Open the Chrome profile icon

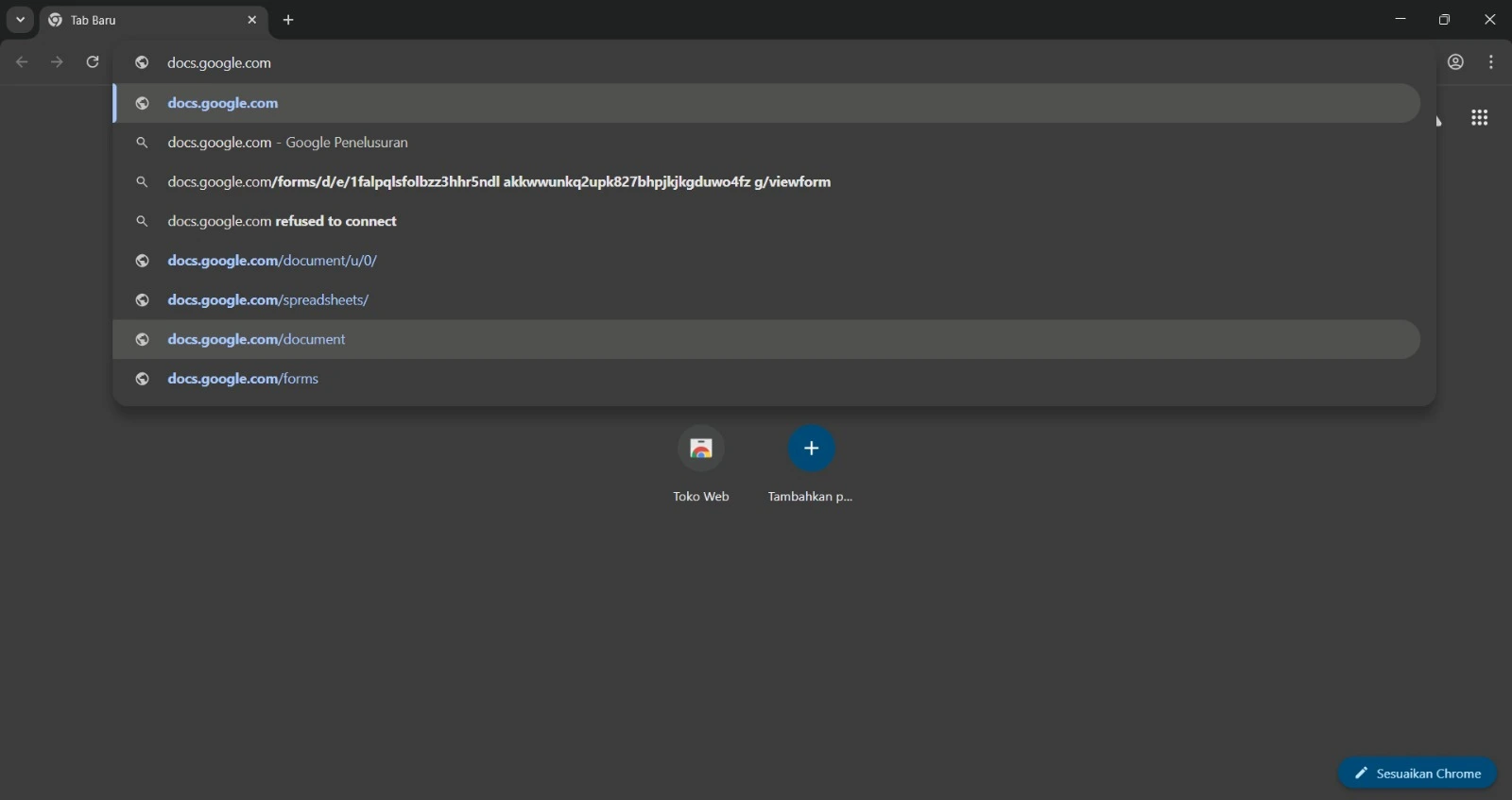tap(1455, 62)
